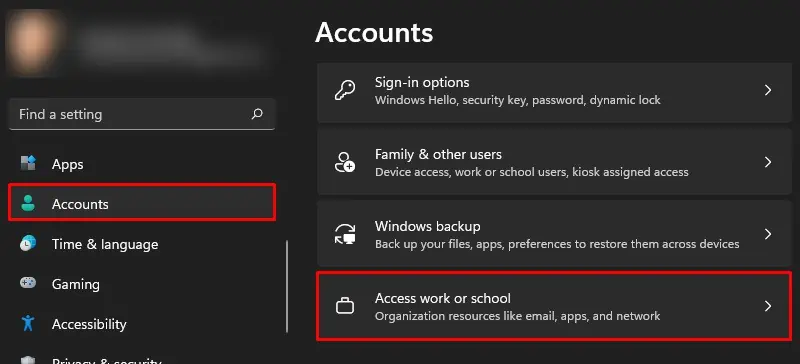
Task: Click the Access work or school briefcase icon
Action: [x=345, y=306]
